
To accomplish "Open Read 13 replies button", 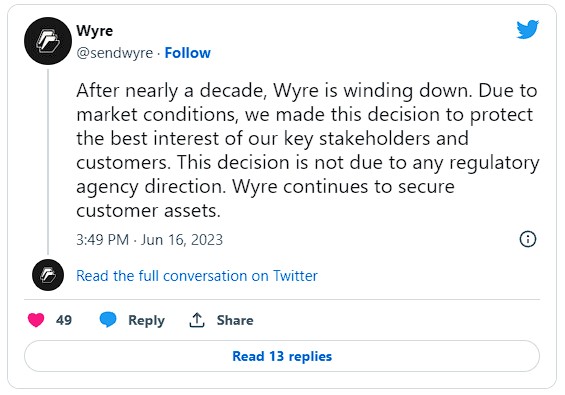I will click(x=282, y=356).
